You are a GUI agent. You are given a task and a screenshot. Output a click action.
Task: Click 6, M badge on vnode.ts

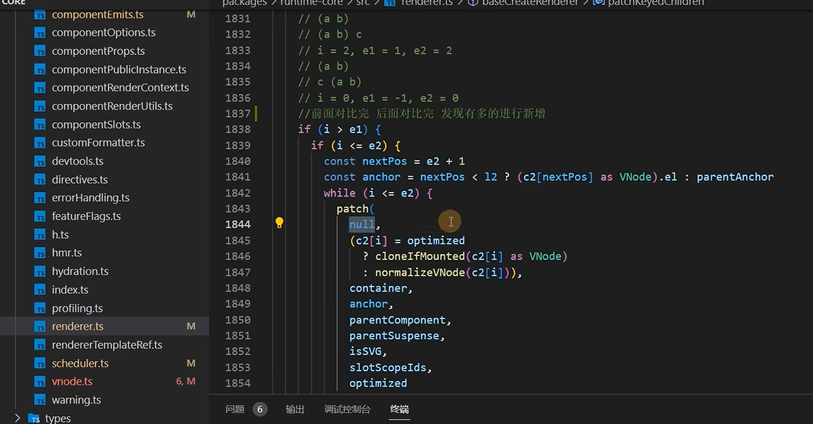(186, 381)
